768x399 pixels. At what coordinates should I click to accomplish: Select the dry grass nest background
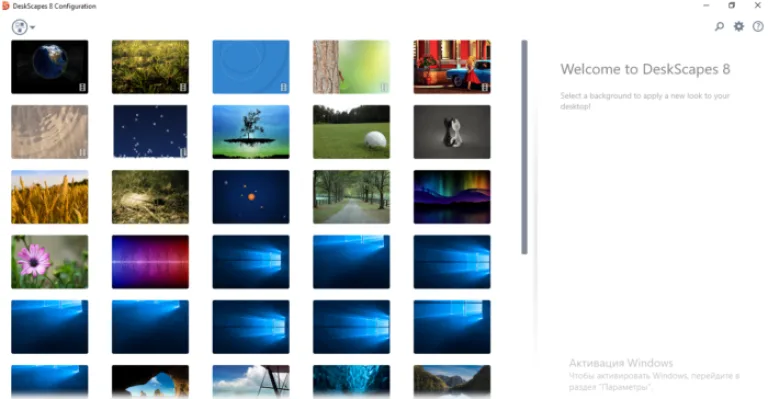(150, 197)
